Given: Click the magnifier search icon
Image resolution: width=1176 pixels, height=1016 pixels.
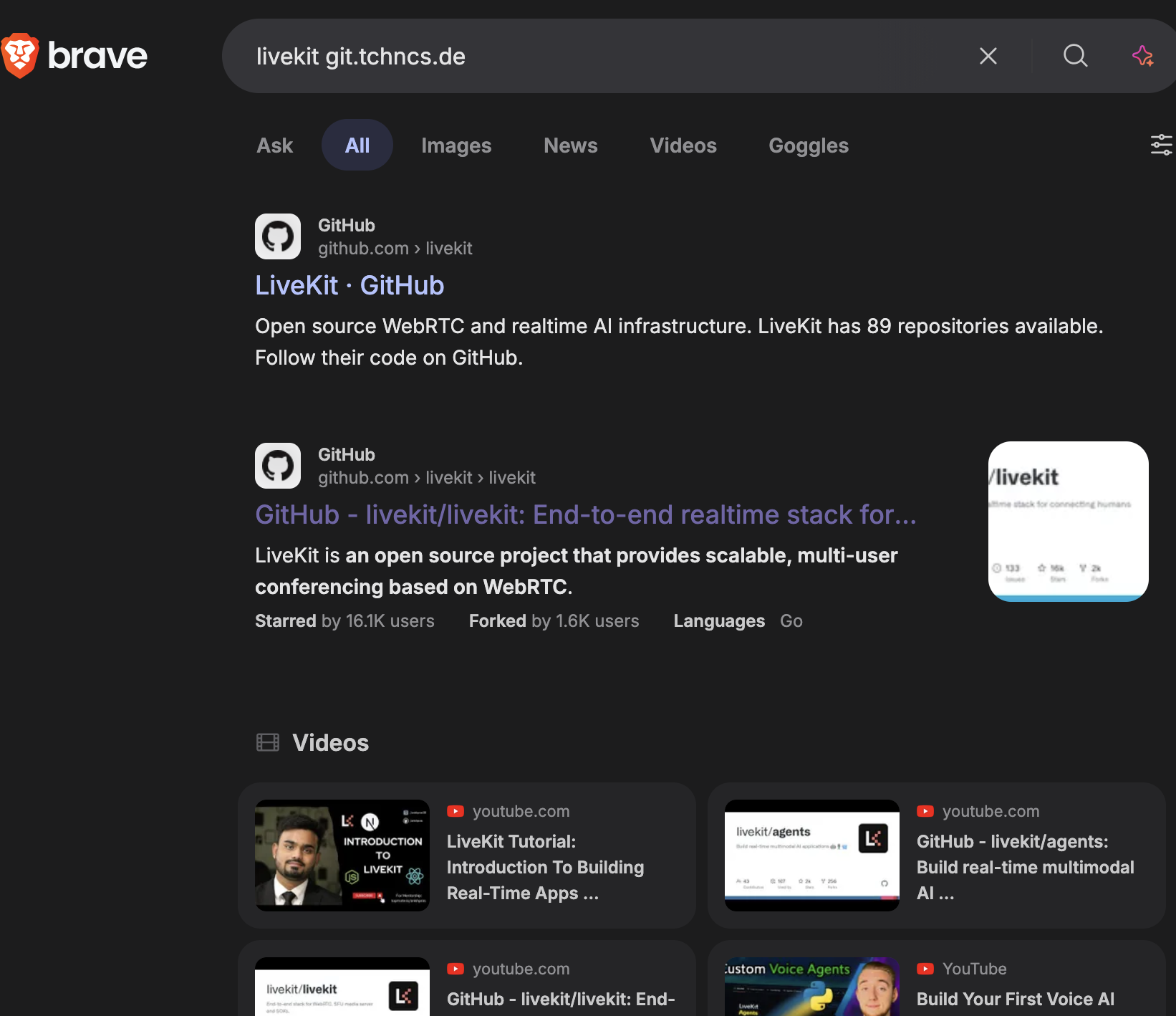Looking at the screenshot, I should click(1075, 56).
